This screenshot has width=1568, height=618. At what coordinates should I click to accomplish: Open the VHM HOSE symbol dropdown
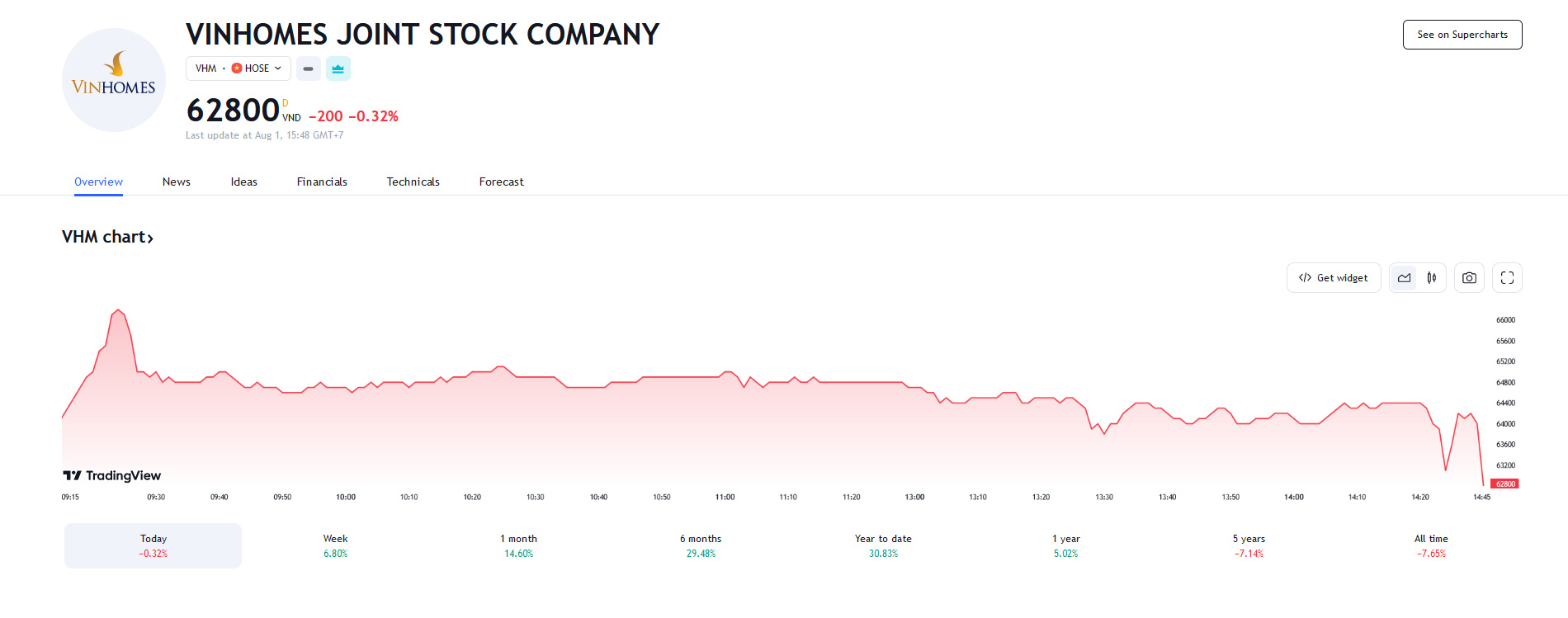pos(239,68)
